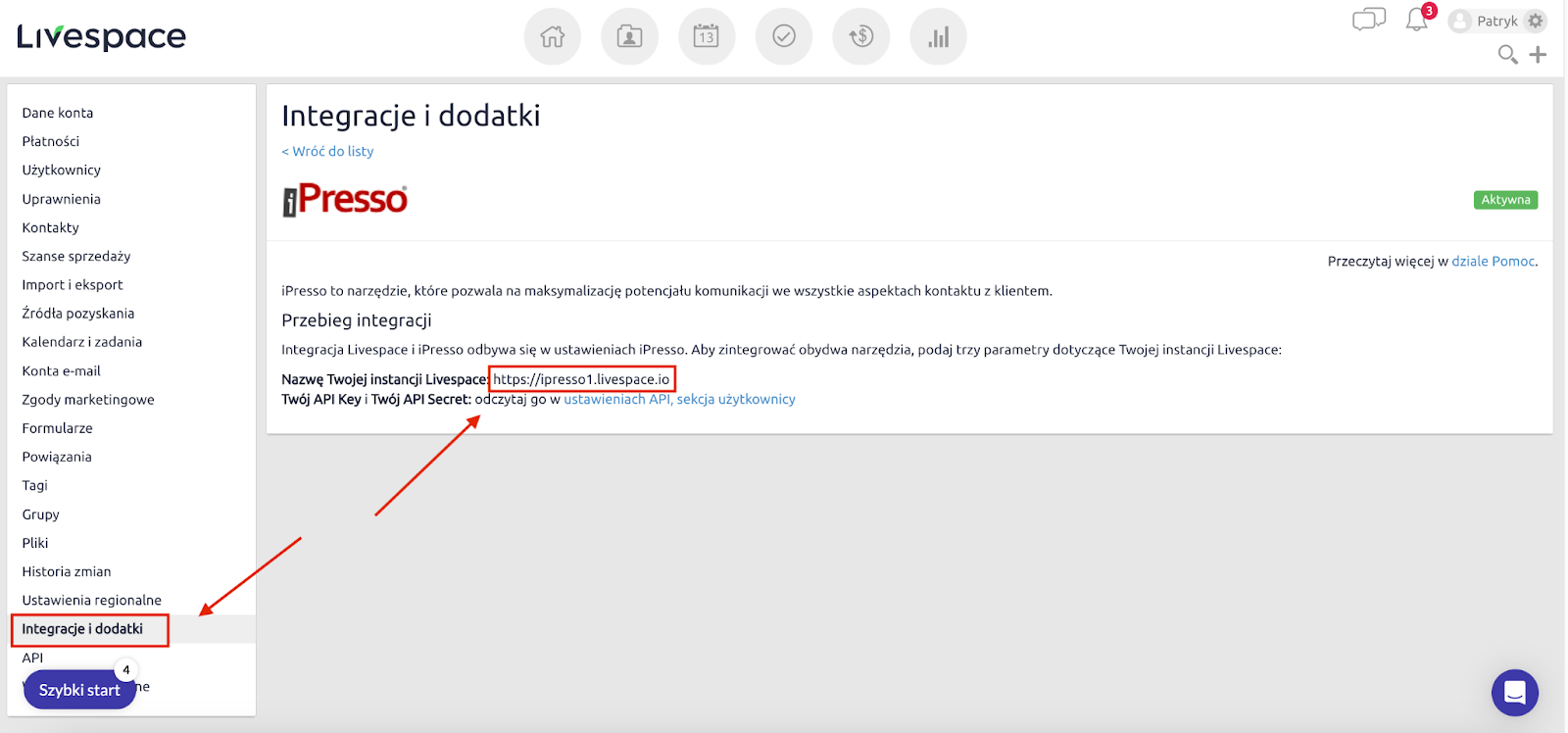Click the Aktywna status badge
1568x733 pixels.
pos(1505,200)
